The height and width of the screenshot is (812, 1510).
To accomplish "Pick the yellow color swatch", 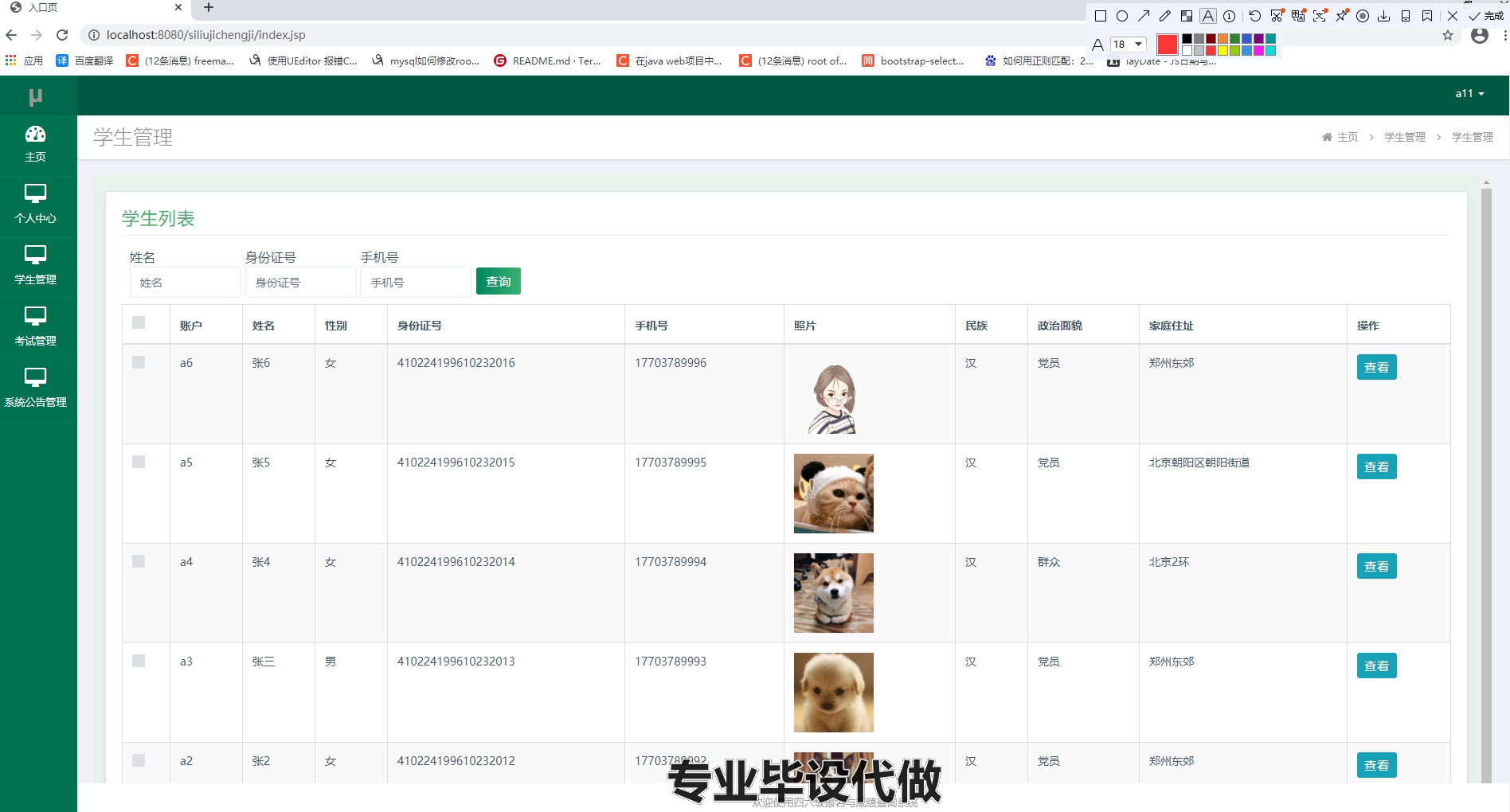I will [x=1222, y=50].
